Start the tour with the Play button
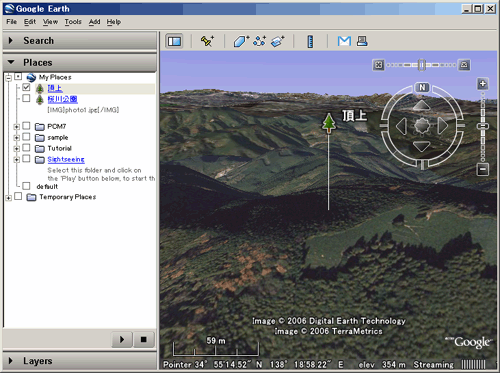The width and height of the screenshot is (500, 373). point(122,339)
